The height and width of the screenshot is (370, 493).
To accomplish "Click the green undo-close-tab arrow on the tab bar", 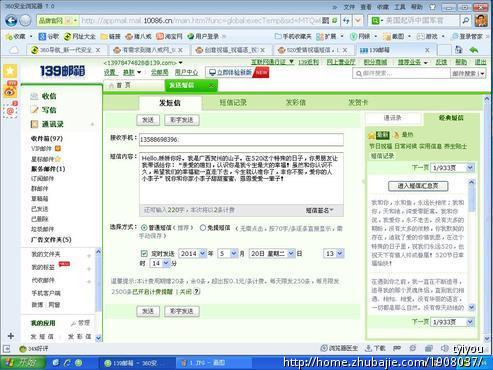I will [x=474, y=50].
